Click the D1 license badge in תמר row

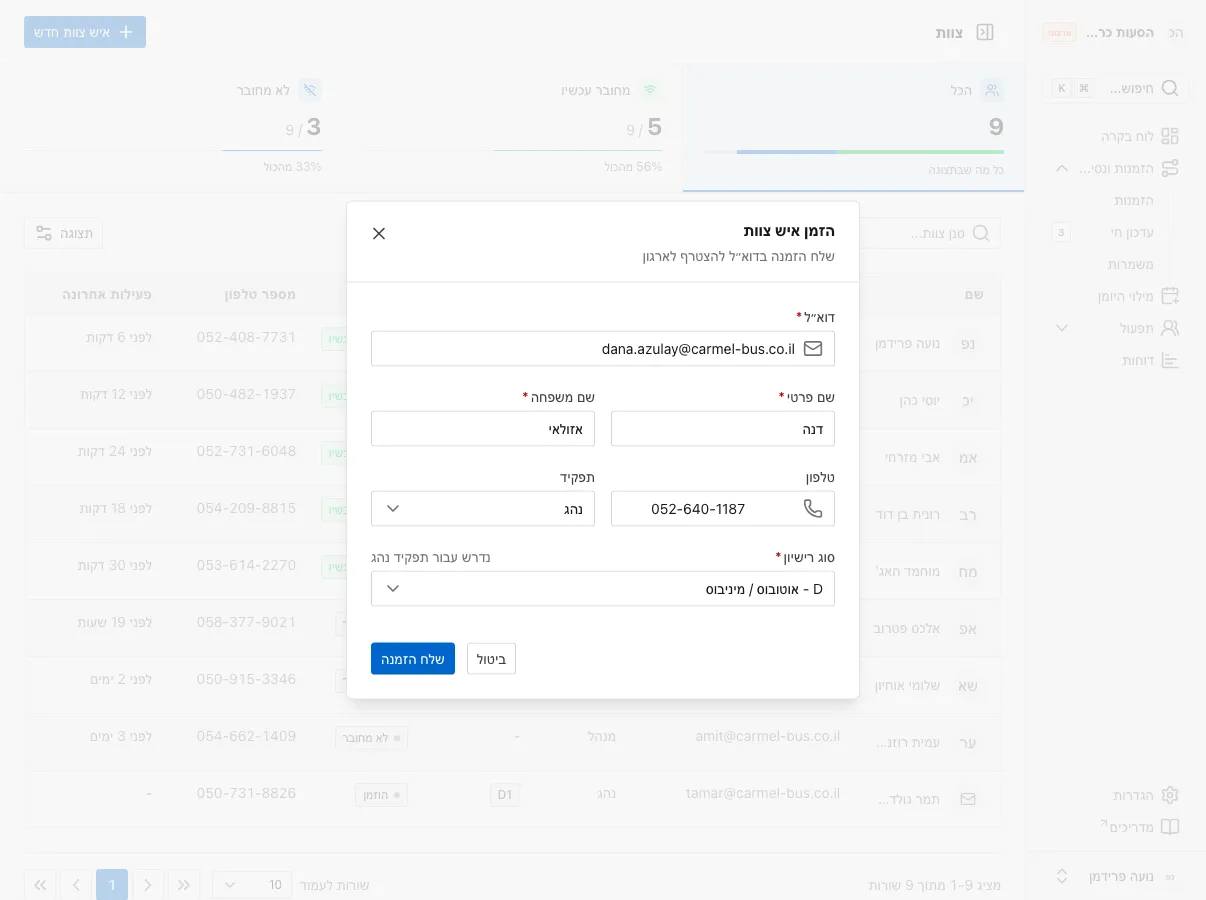click(505, 795)
